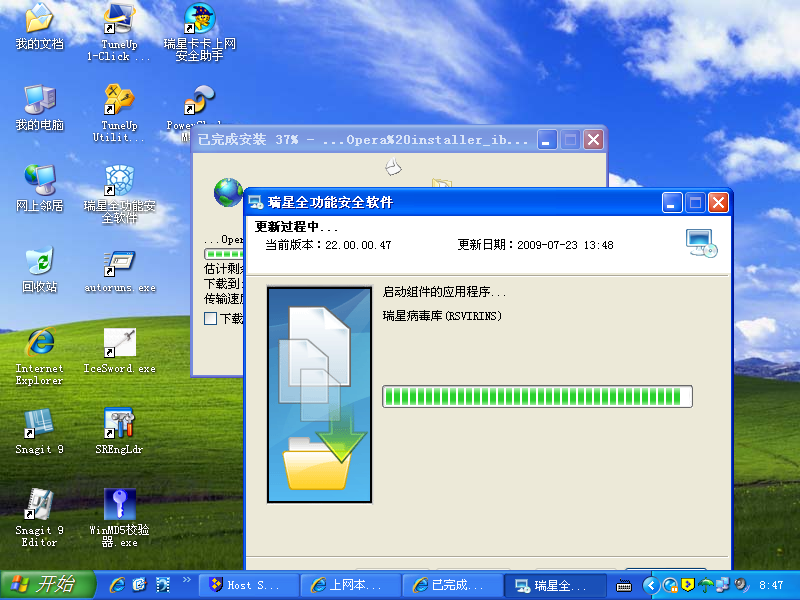Image resolution: width=800 pixels, height=600 pixels.
Task: Click green umbrella Rising tray icon
Action: (706, 585)
